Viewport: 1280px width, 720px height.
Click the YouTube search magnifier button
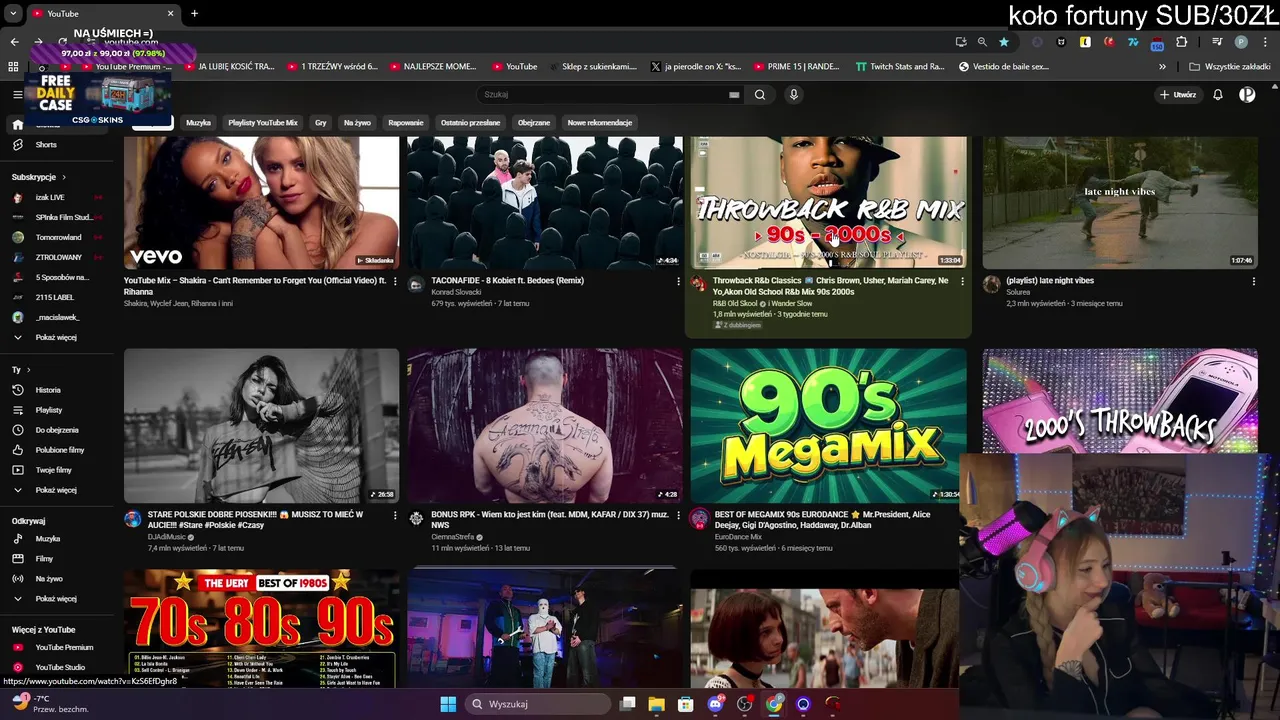(x=760, y=95)
